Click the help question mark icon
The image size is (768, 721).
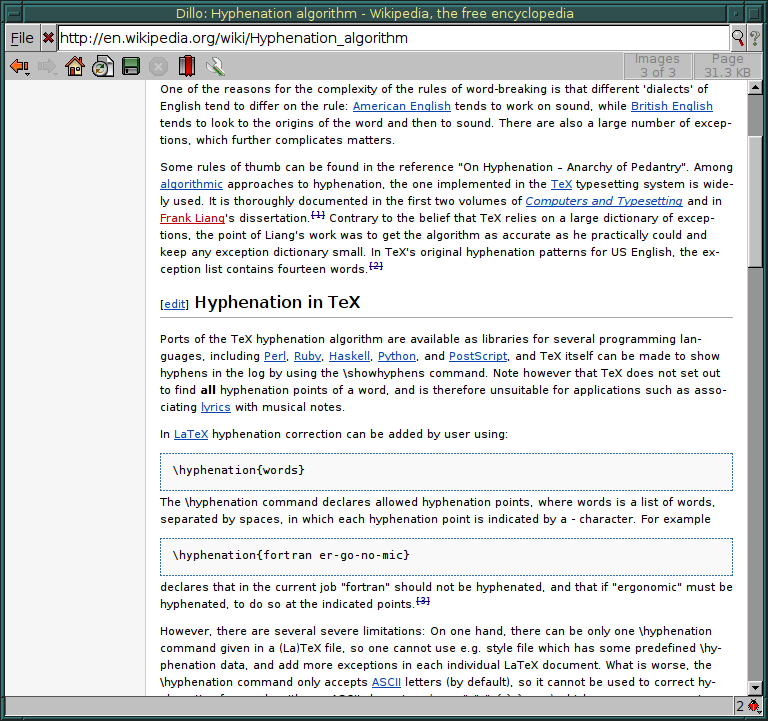pyautogui.click(x=755, y=38)
